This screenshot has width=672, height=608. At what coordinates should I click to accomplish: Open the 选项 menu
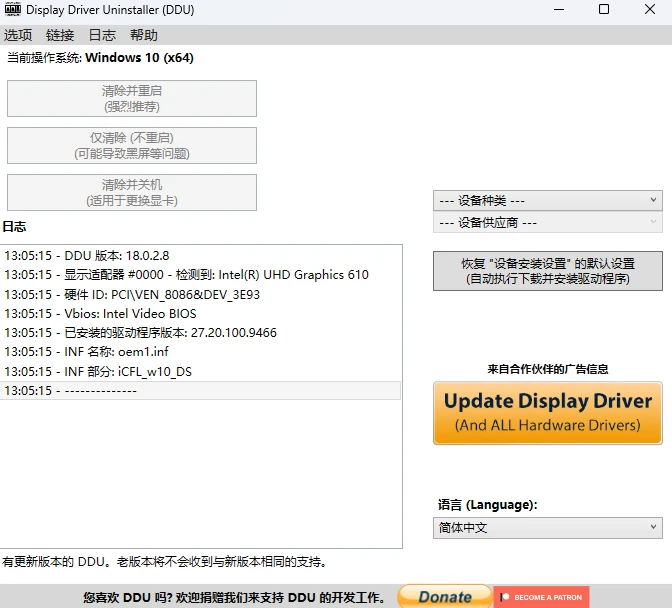[18, 35]
